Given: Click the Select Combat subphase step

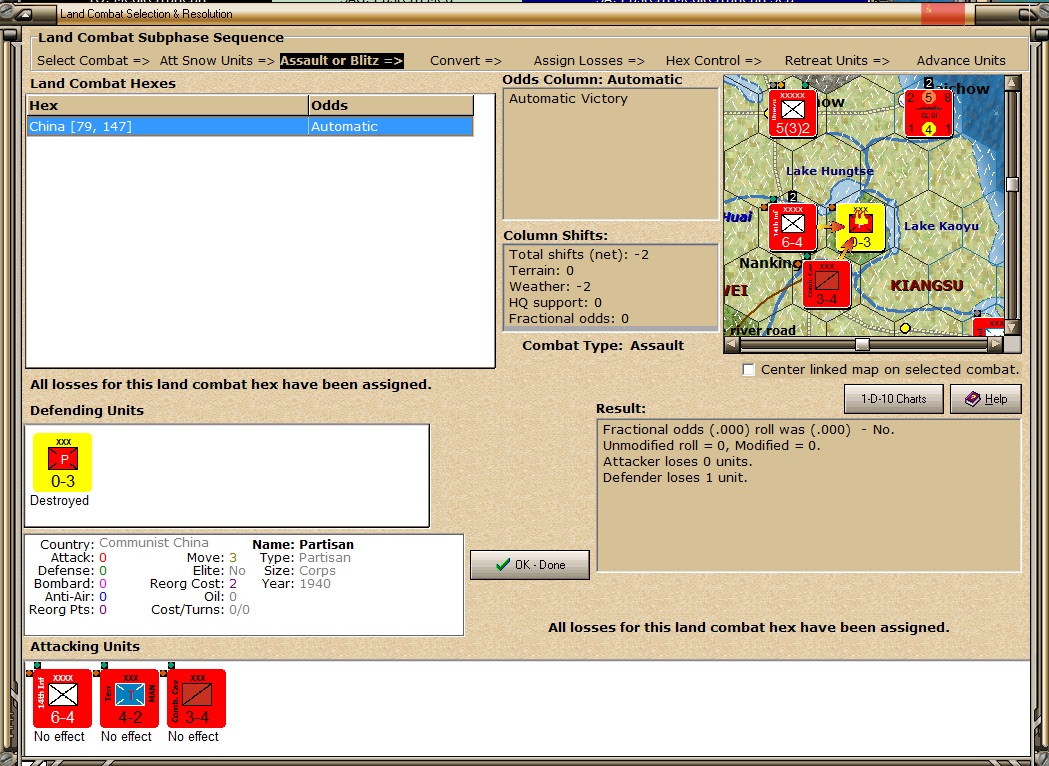Looking at the screenshot, I should tap(94, 61).
